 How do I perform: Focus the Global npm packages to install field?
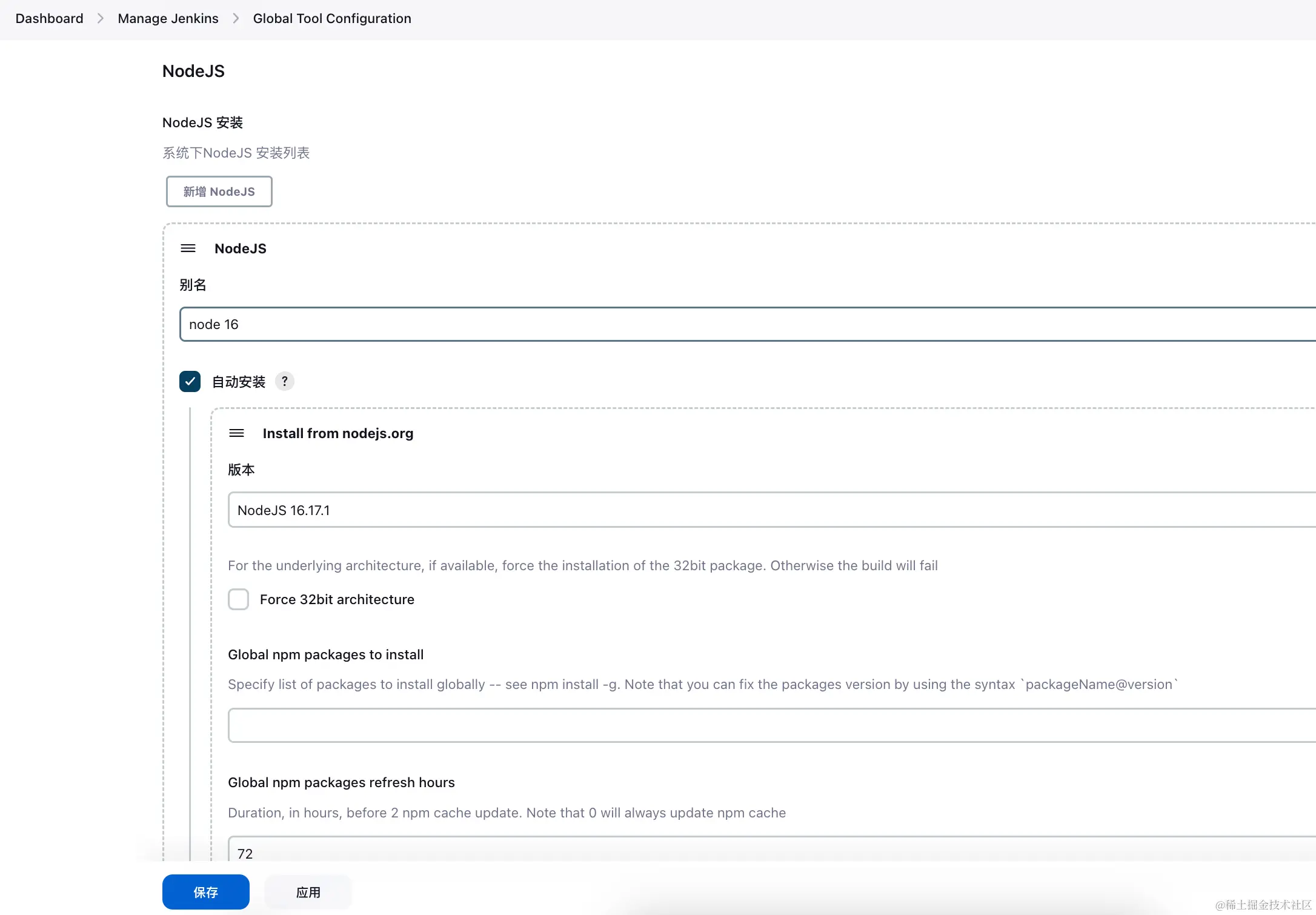(772, 725)
